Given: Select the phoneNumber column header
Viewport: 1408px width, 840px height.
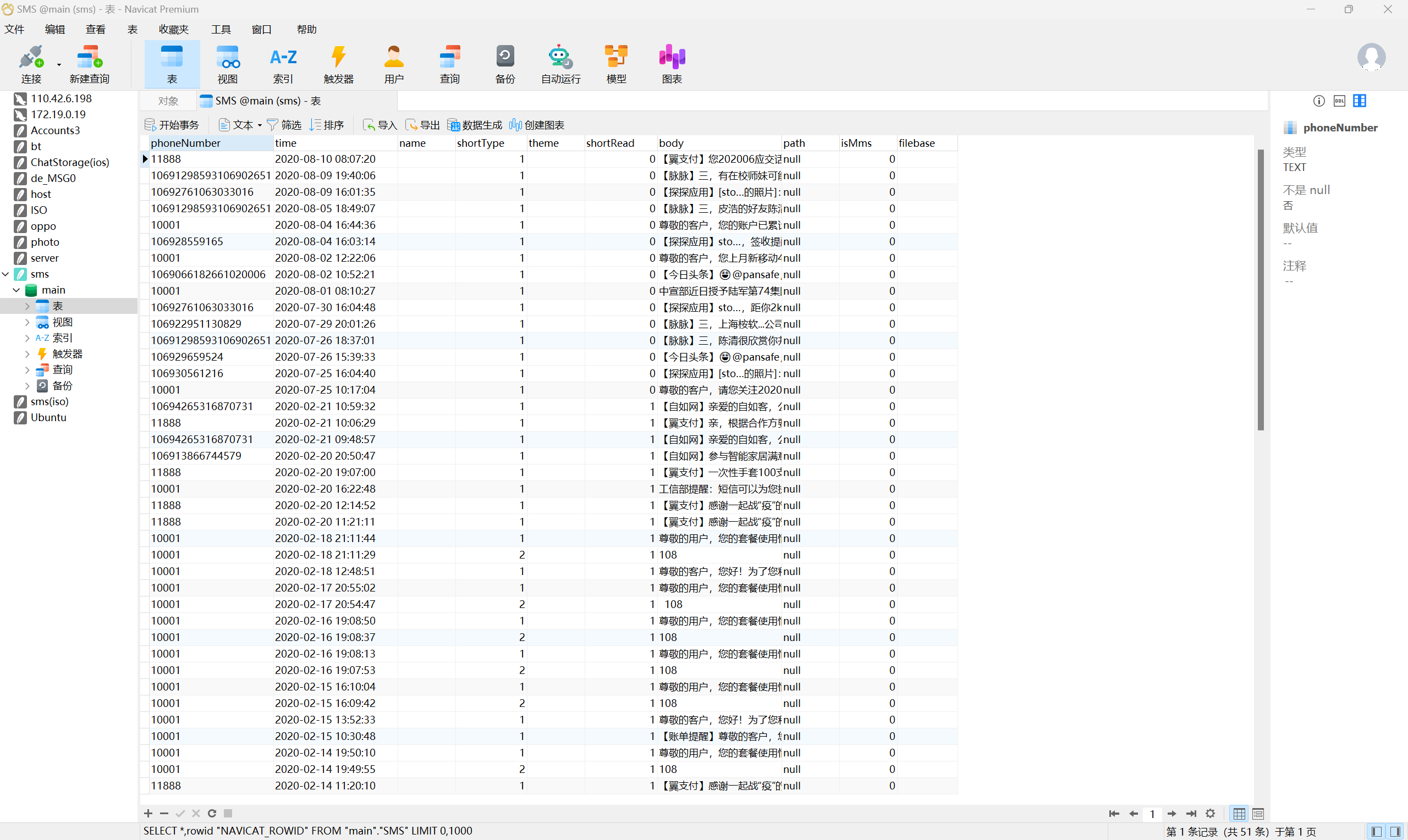Looking at the screenshot, I should click(x=211, y=143).
